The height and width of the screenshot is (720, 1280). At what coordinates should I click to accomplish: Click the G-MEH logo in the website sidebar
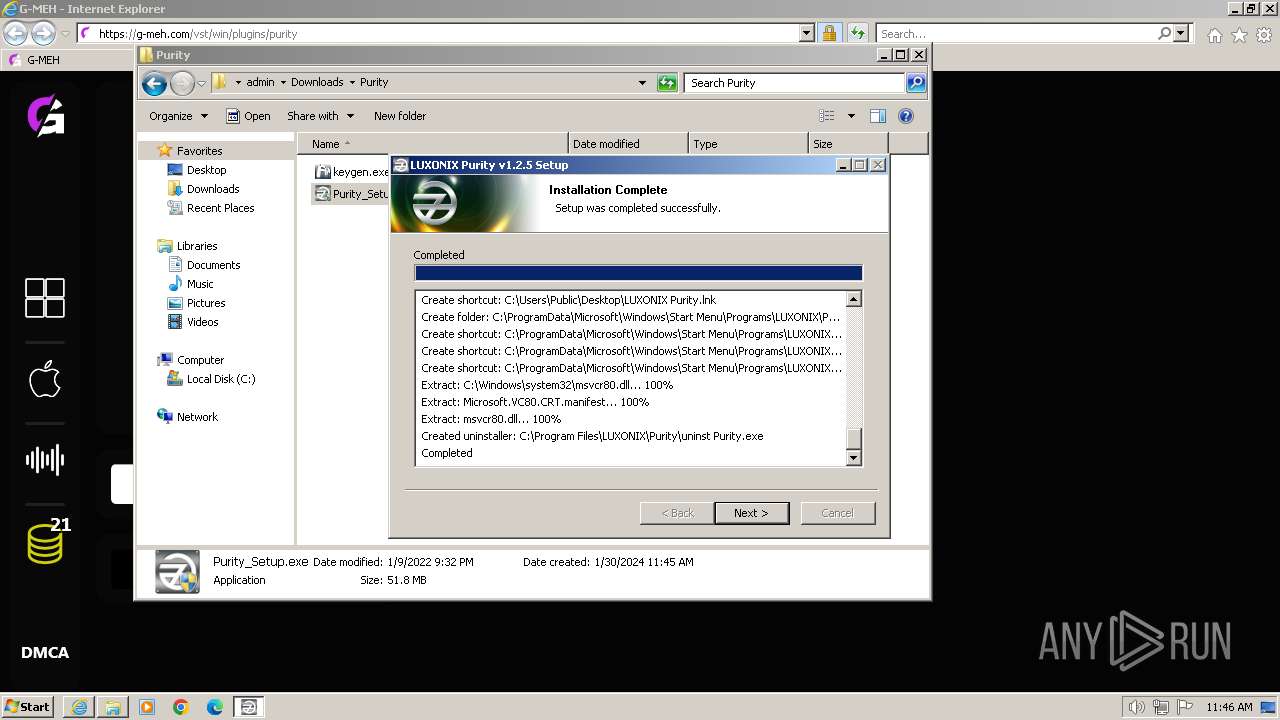(45, 116)
